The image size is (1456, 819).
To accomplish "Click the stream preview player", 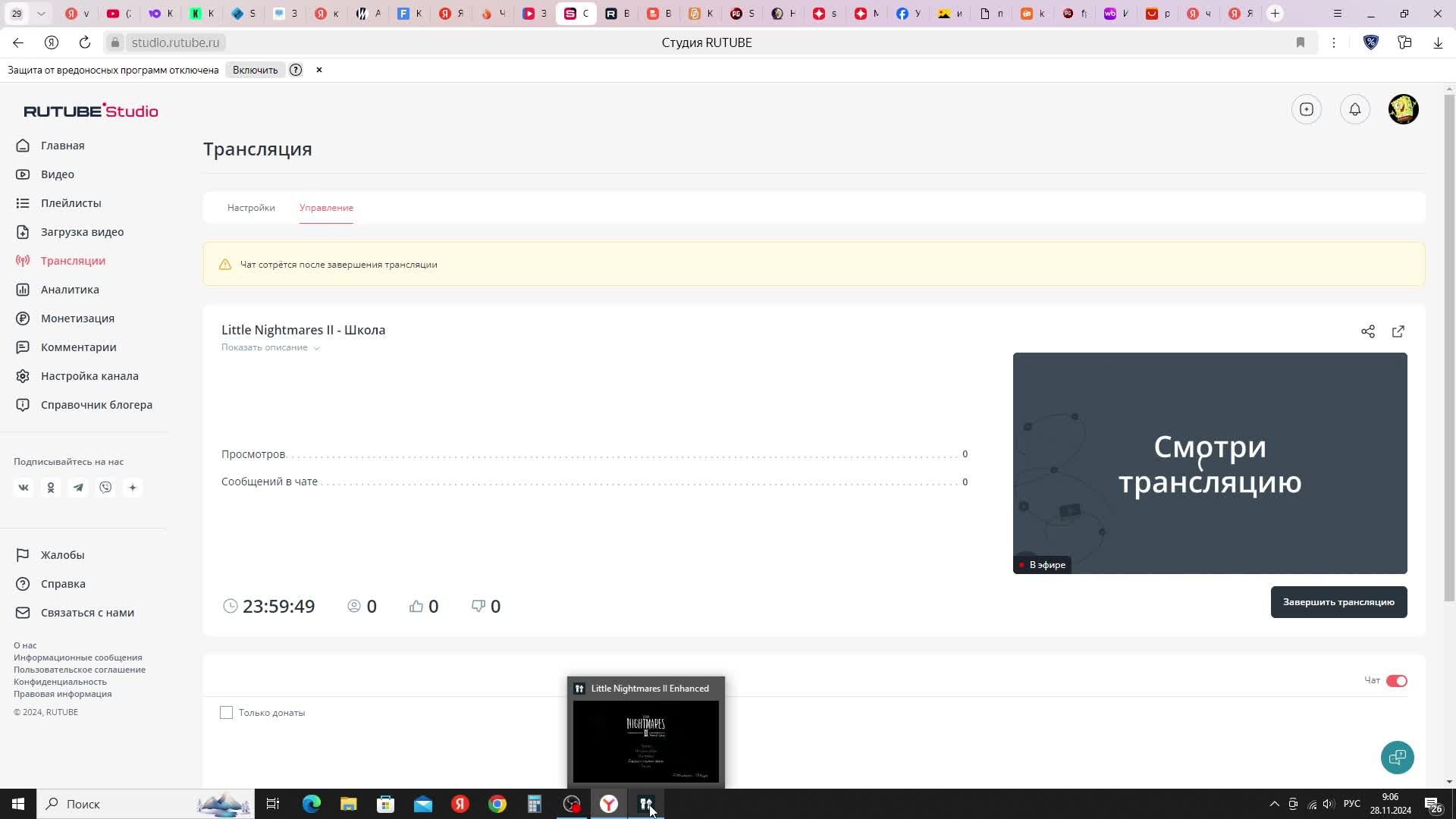I will tap(1210, 463).
